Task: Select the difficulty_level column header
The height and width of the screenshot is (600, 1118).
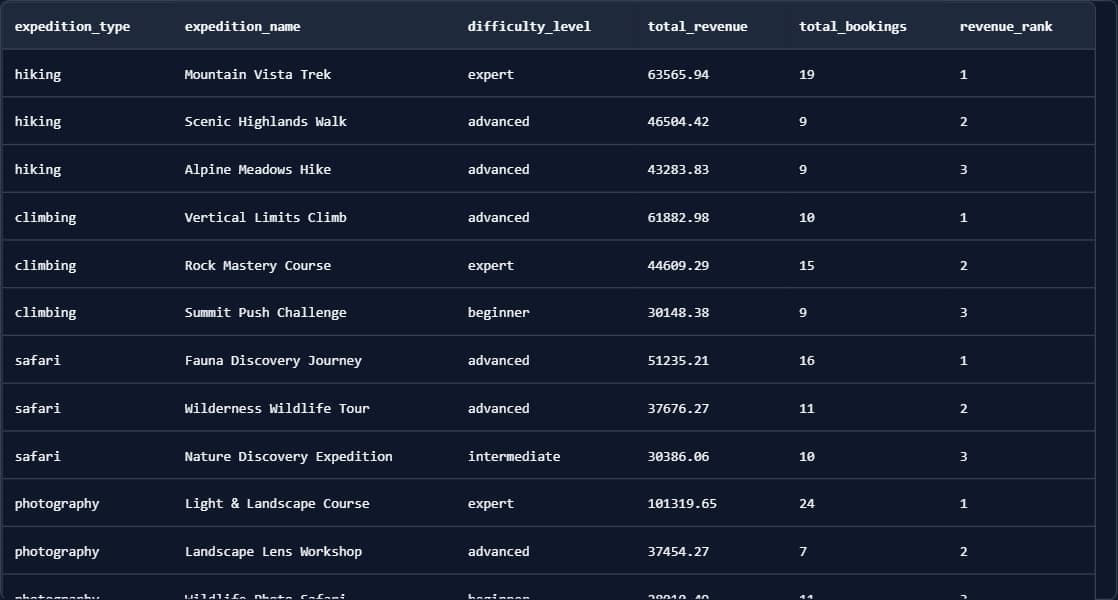Action: [x=529, y=27]
